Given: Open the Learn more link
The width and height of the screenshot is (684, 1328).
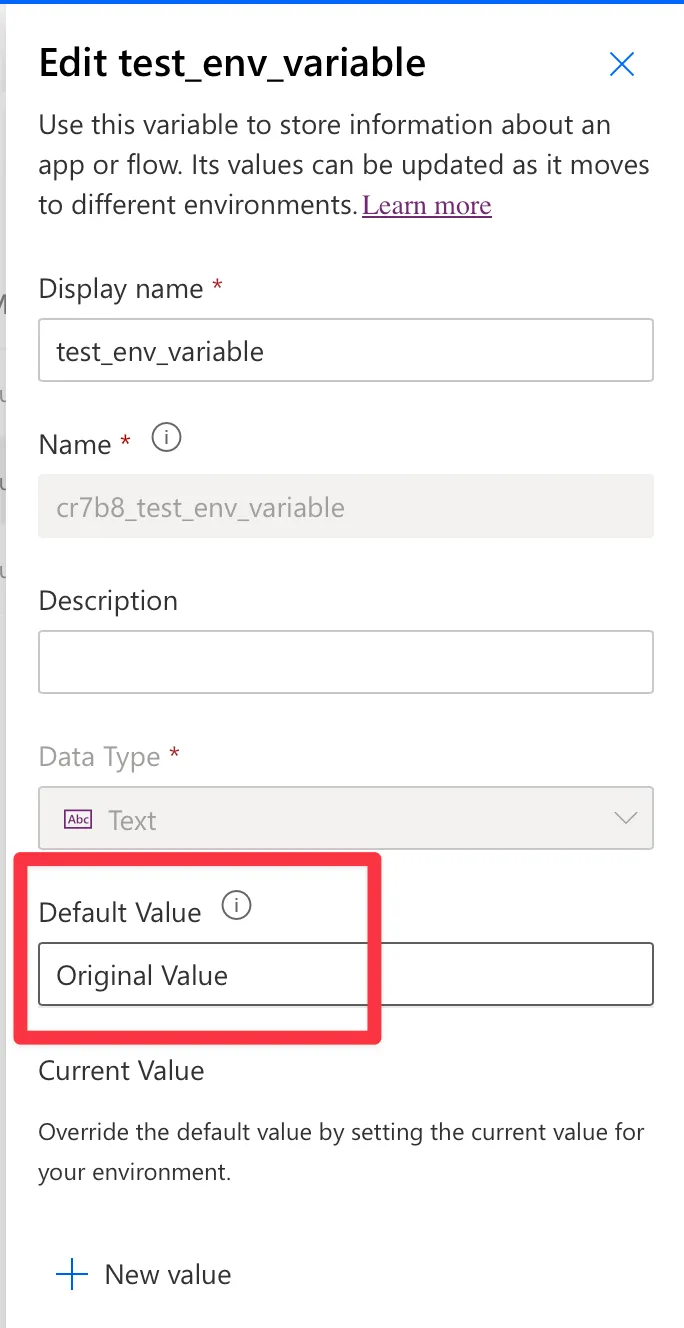Looking at the screenshot, I should pos(426,206).
